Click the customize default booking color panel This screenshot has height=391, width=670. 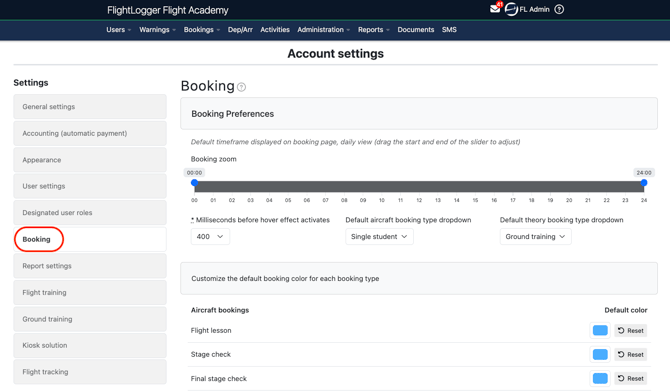[x=419, y=278]
